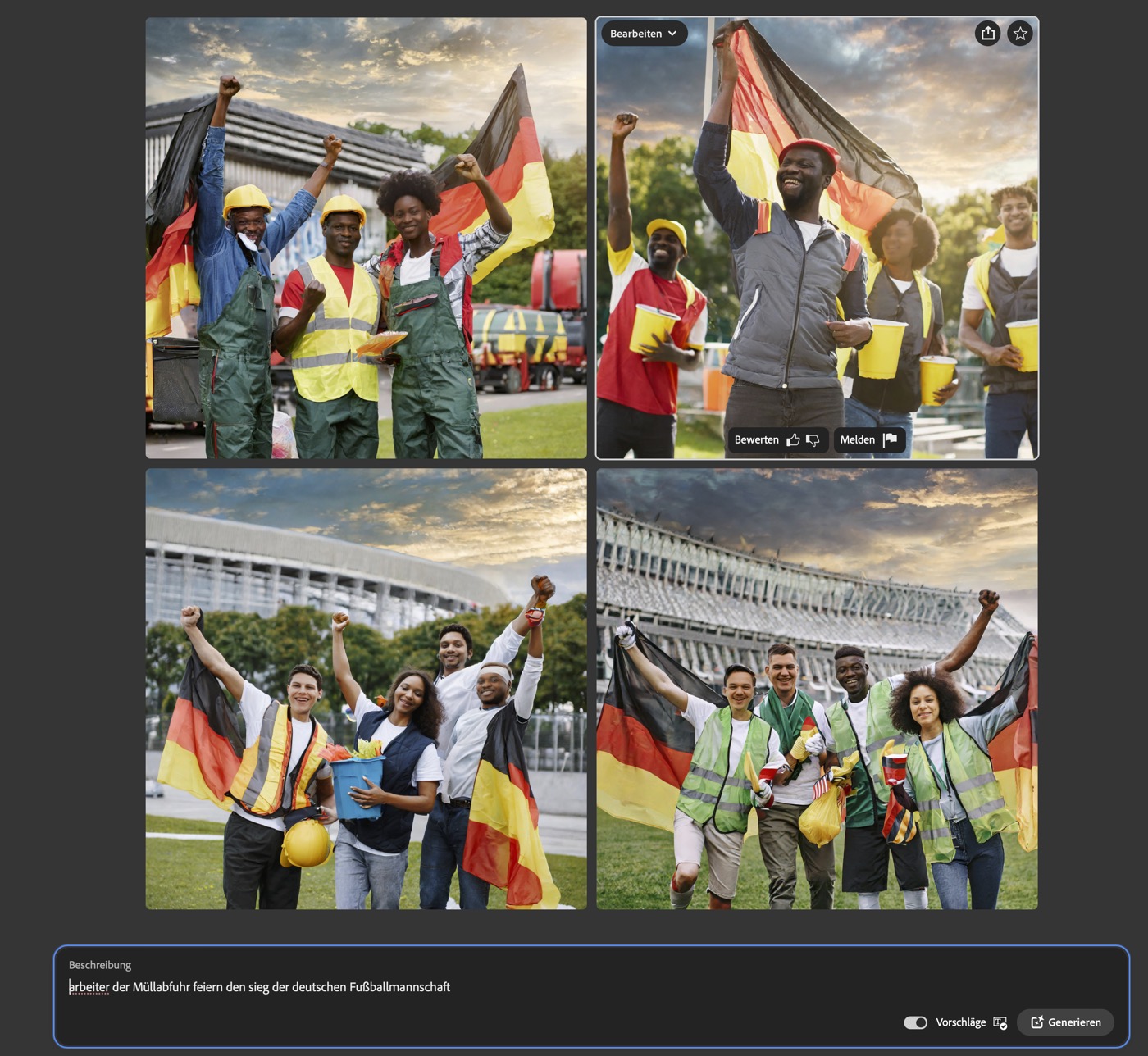The width and height of the screenshot is (1148, 1056).
Task: Rate the image with thumbs up
Action: tap(793, 440)
